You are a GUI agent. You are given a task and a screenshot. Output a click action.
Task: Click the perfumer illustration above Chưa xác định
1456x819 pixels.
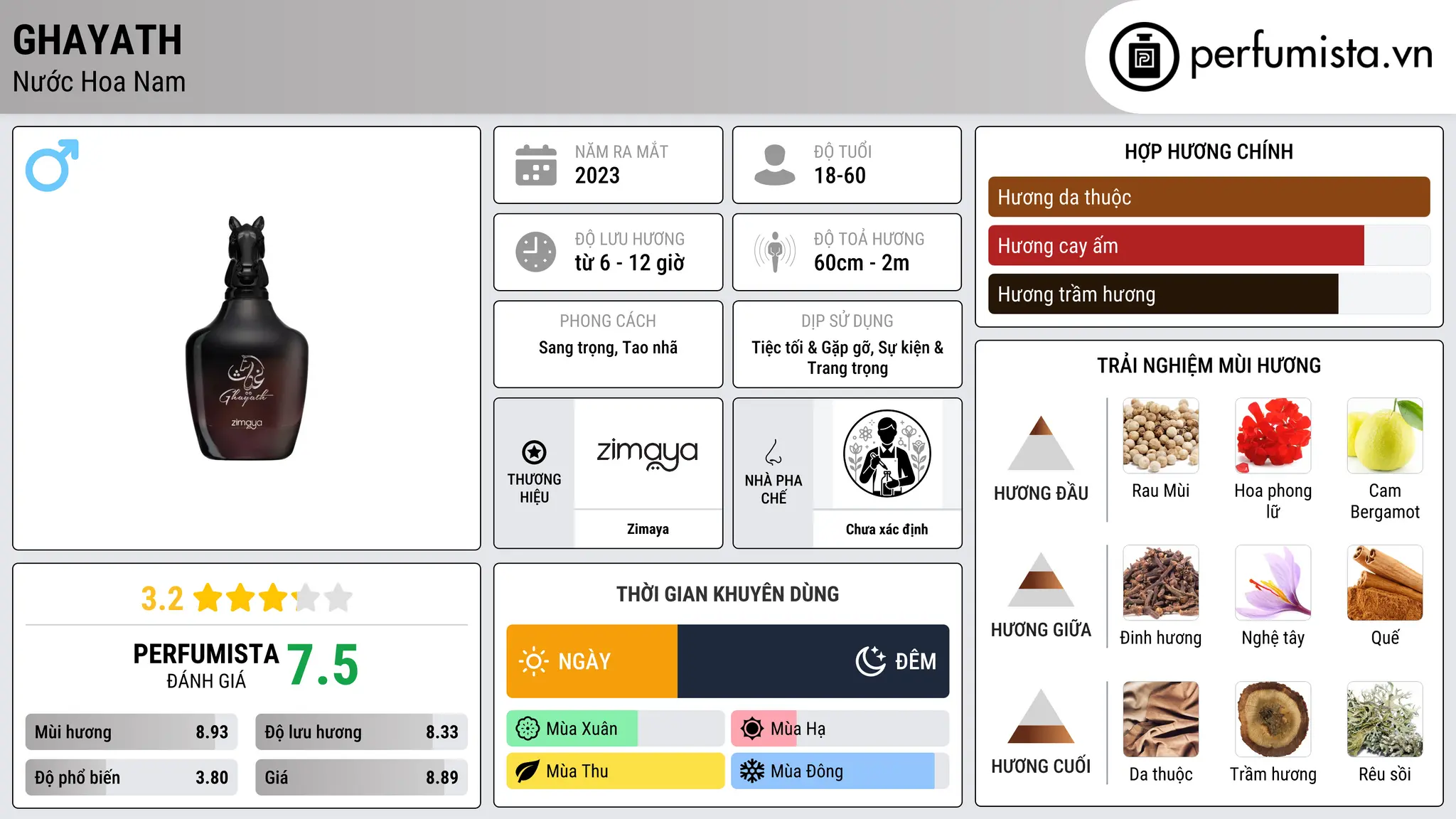(x=887, y=454)
